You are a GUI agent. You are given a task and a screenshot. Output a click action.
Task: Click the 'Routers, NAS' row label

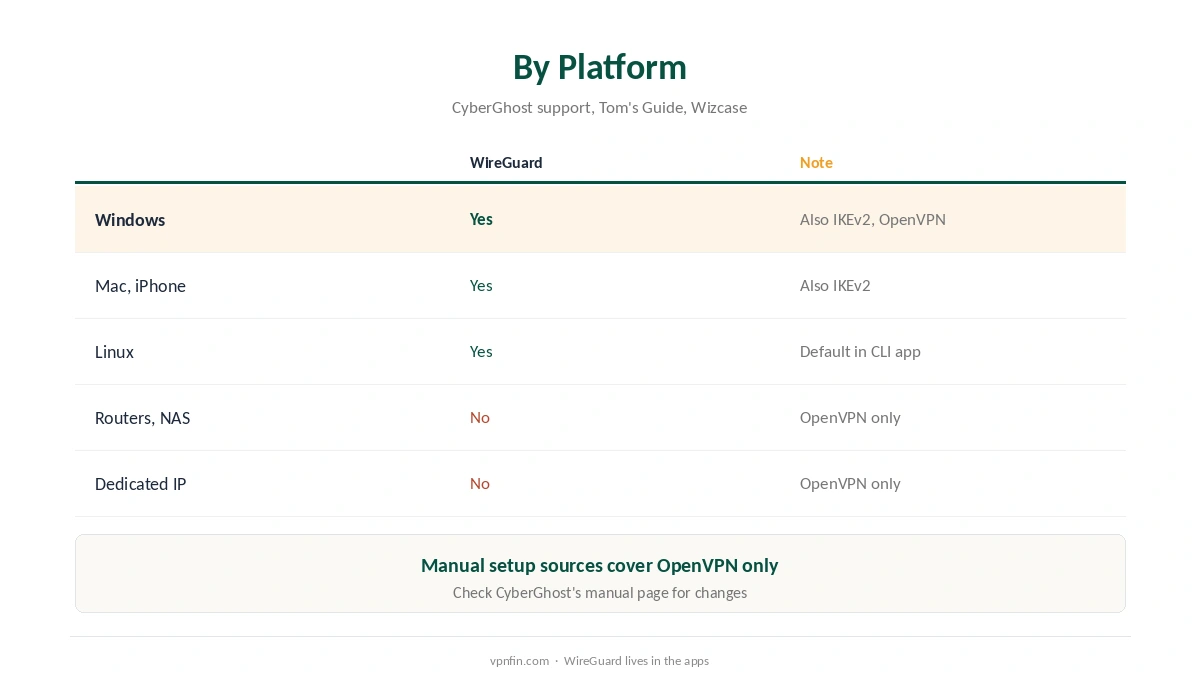tap(142, 418)
